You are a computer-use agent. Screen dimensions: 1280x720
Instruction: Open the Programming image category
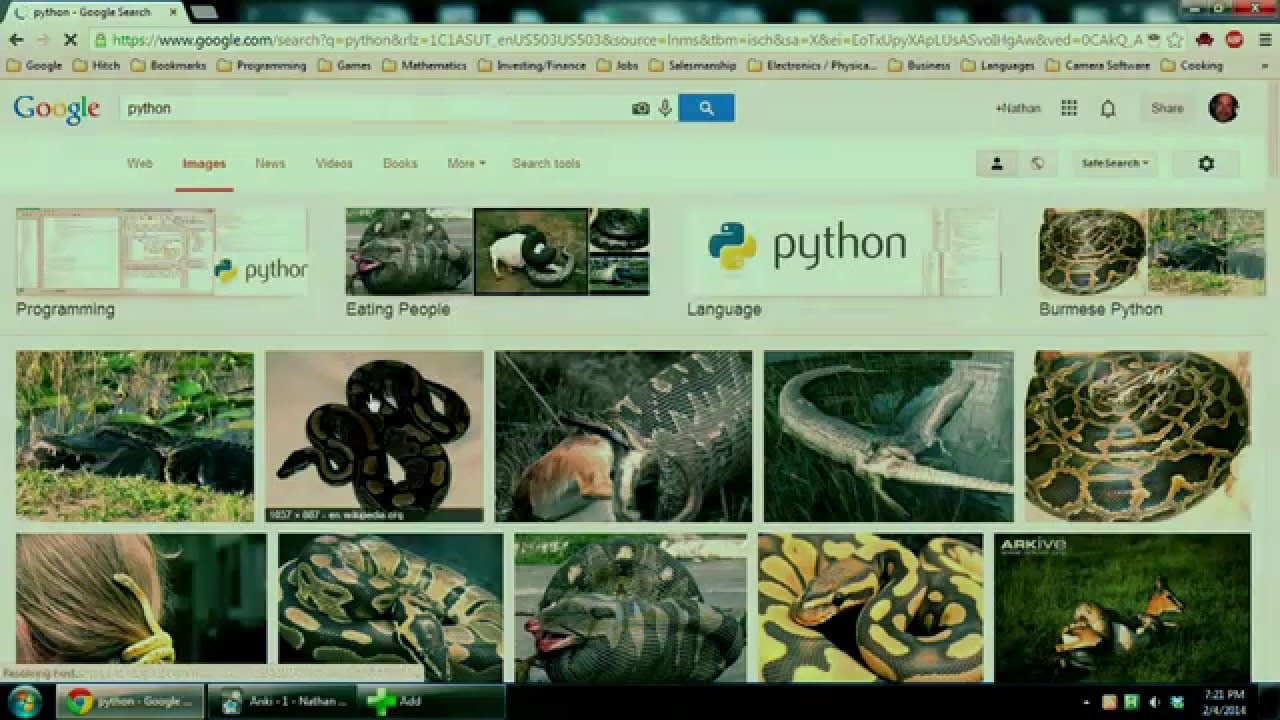[x=161, y=263]
